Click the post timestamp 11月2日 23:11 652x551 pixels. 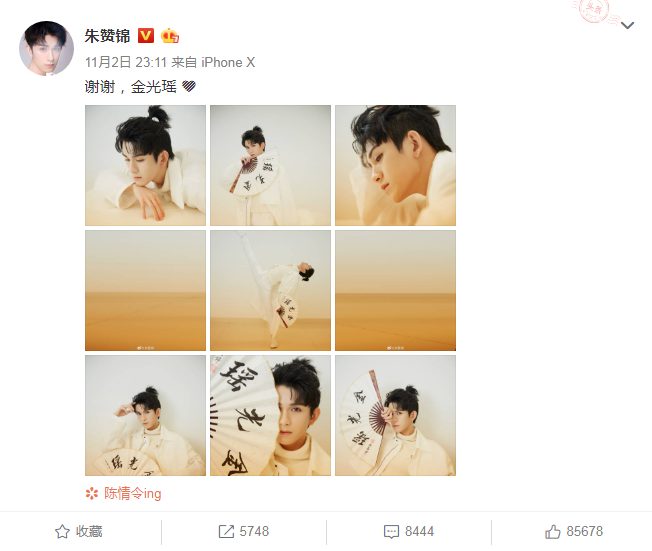coord(126,62)
